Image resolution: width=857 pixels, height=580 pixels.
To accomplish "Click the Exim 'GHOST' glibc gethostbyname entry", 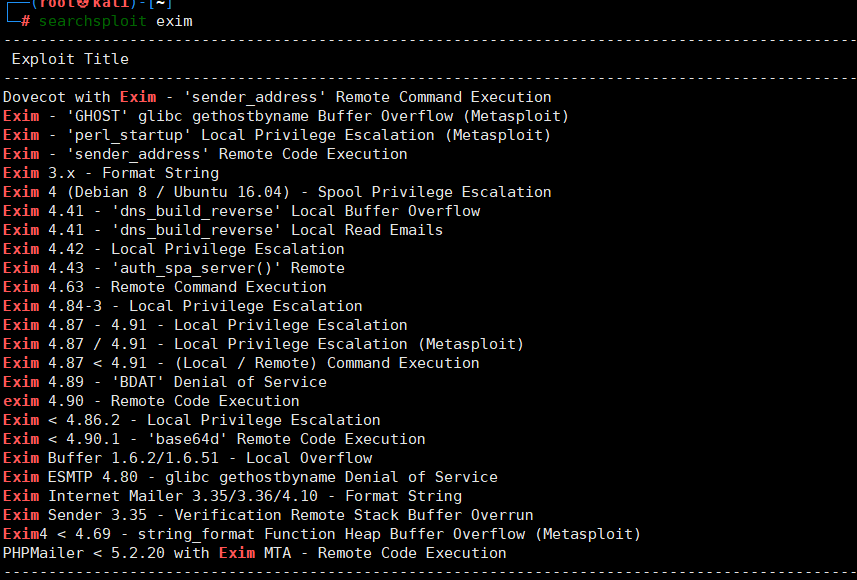I will (x=286, y=116).
